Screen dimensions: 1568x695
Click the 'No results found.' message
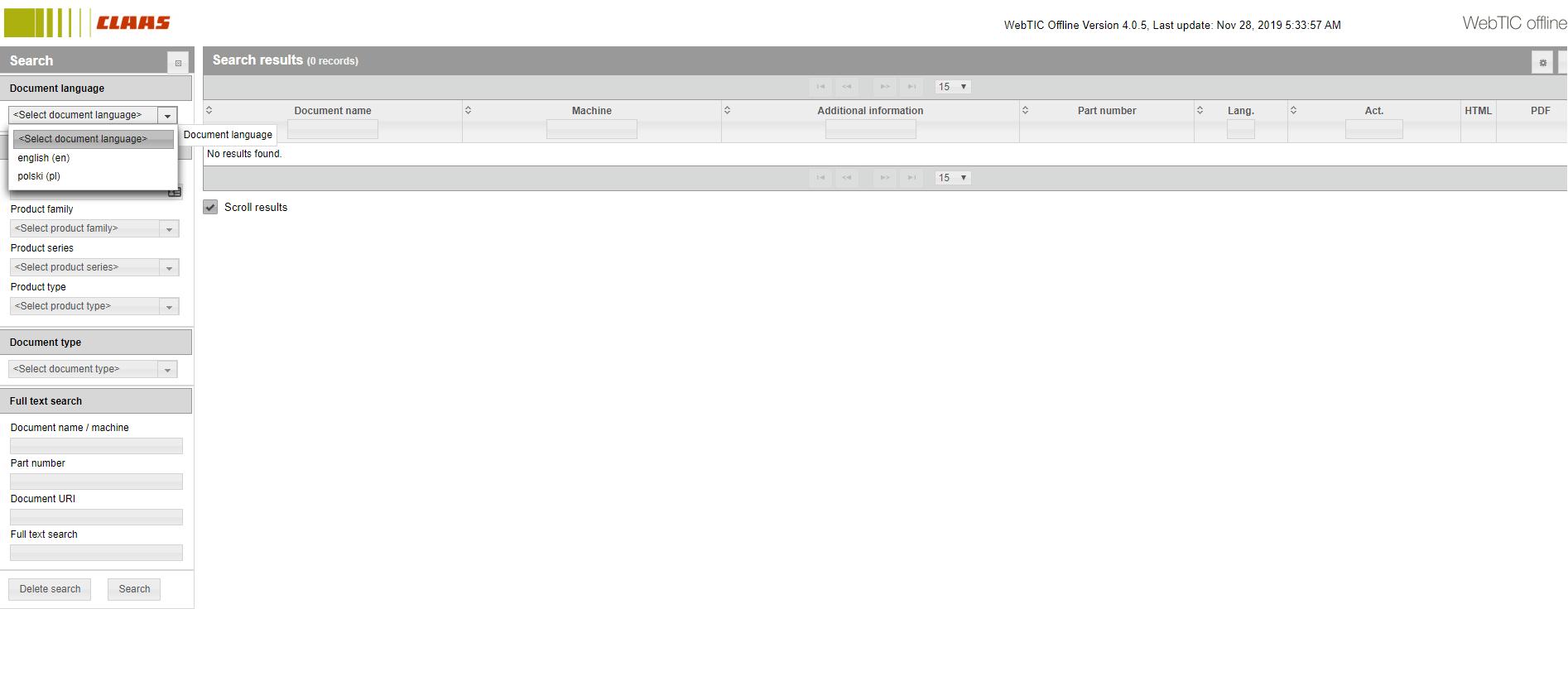[x=244, y=154]
